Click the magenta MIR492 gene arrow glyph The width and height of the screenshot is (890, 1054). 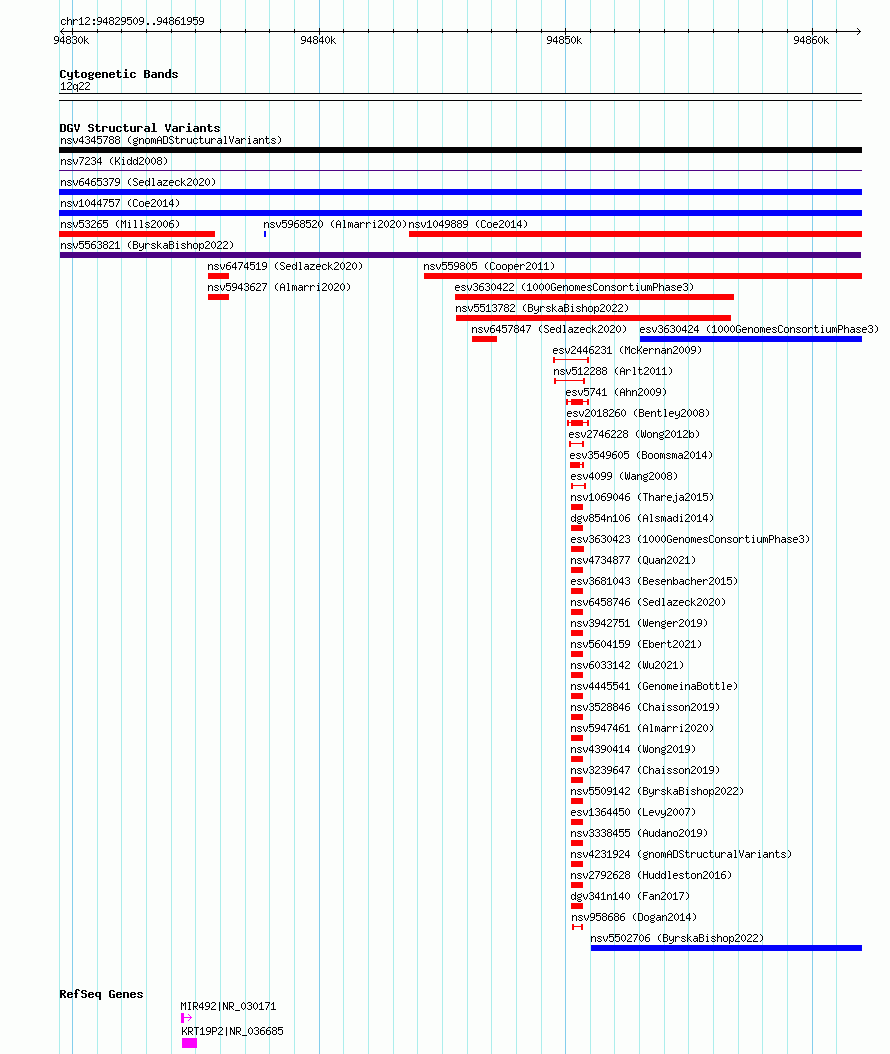point(186,1018)
